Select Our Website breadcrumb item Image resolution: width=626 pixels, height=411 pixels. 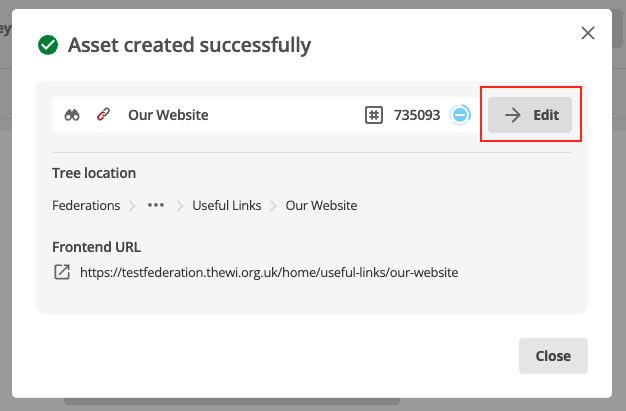[x=321, y=205]
